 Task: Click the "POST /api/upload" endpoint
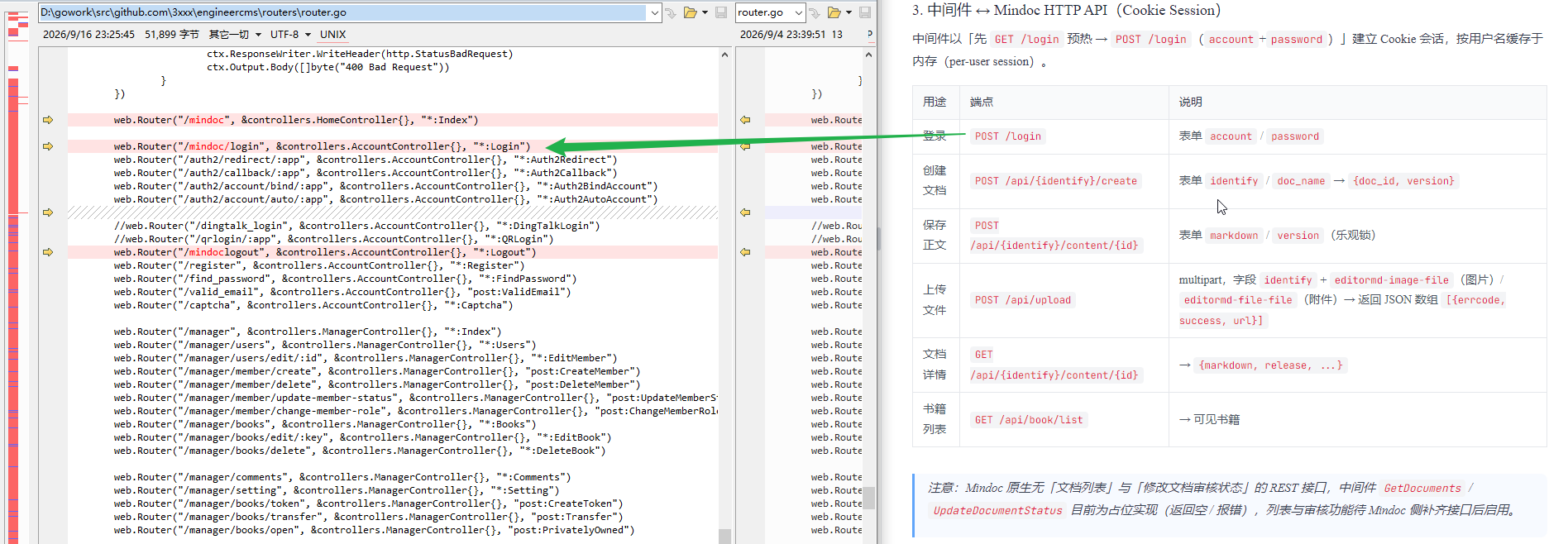(x=1022, y=300)
